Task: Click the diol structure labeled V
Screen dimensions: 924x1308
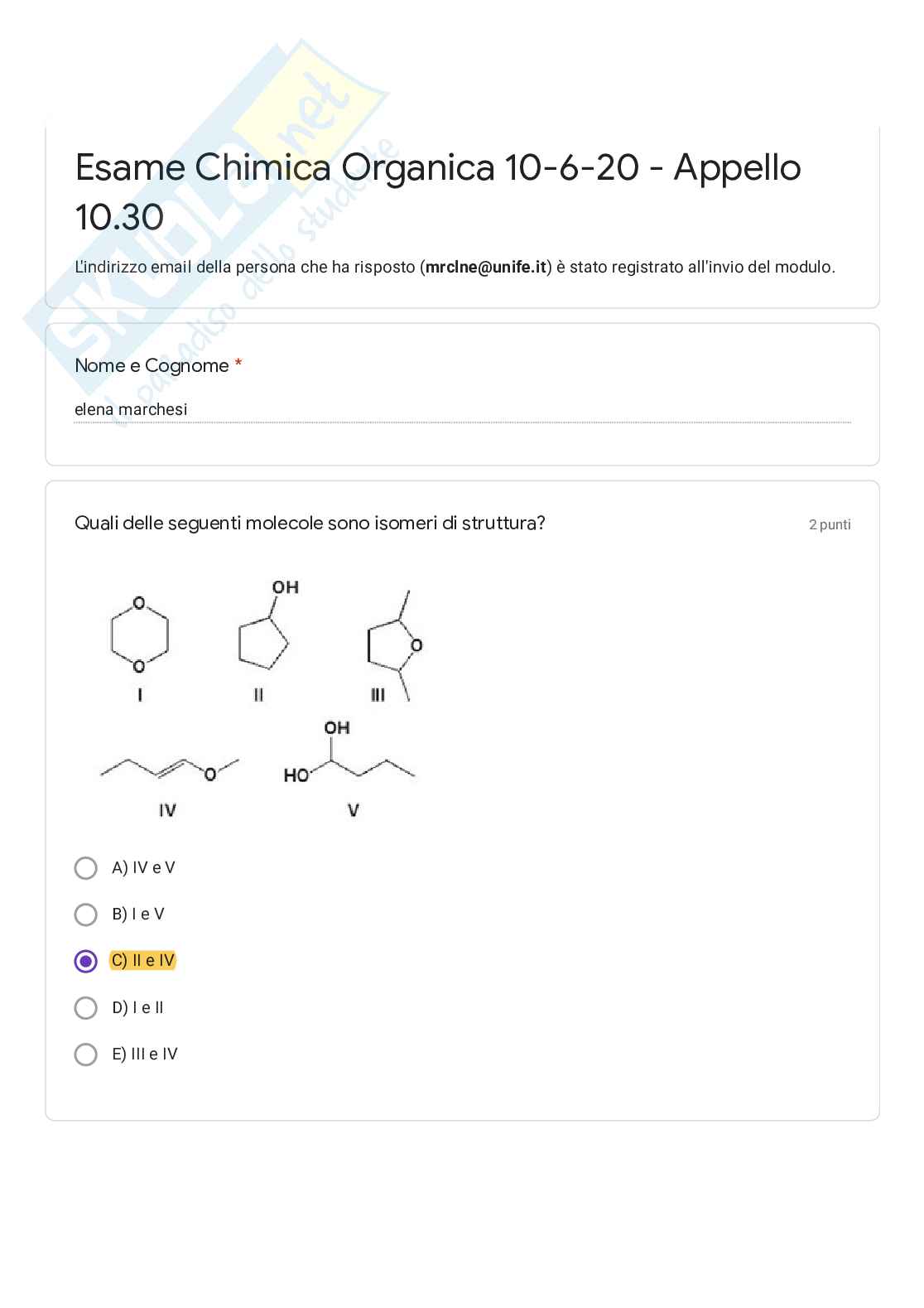Action: 348,760
